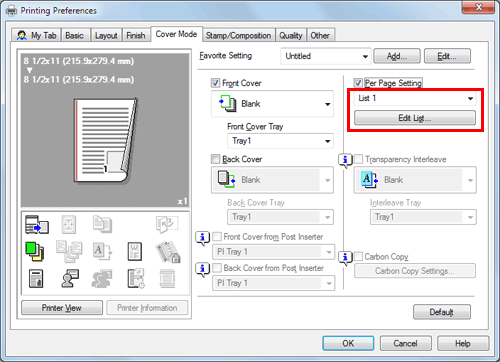This screenshot has width=500, height=362.
Task: Confirm with the OK button
Action: 348,343
